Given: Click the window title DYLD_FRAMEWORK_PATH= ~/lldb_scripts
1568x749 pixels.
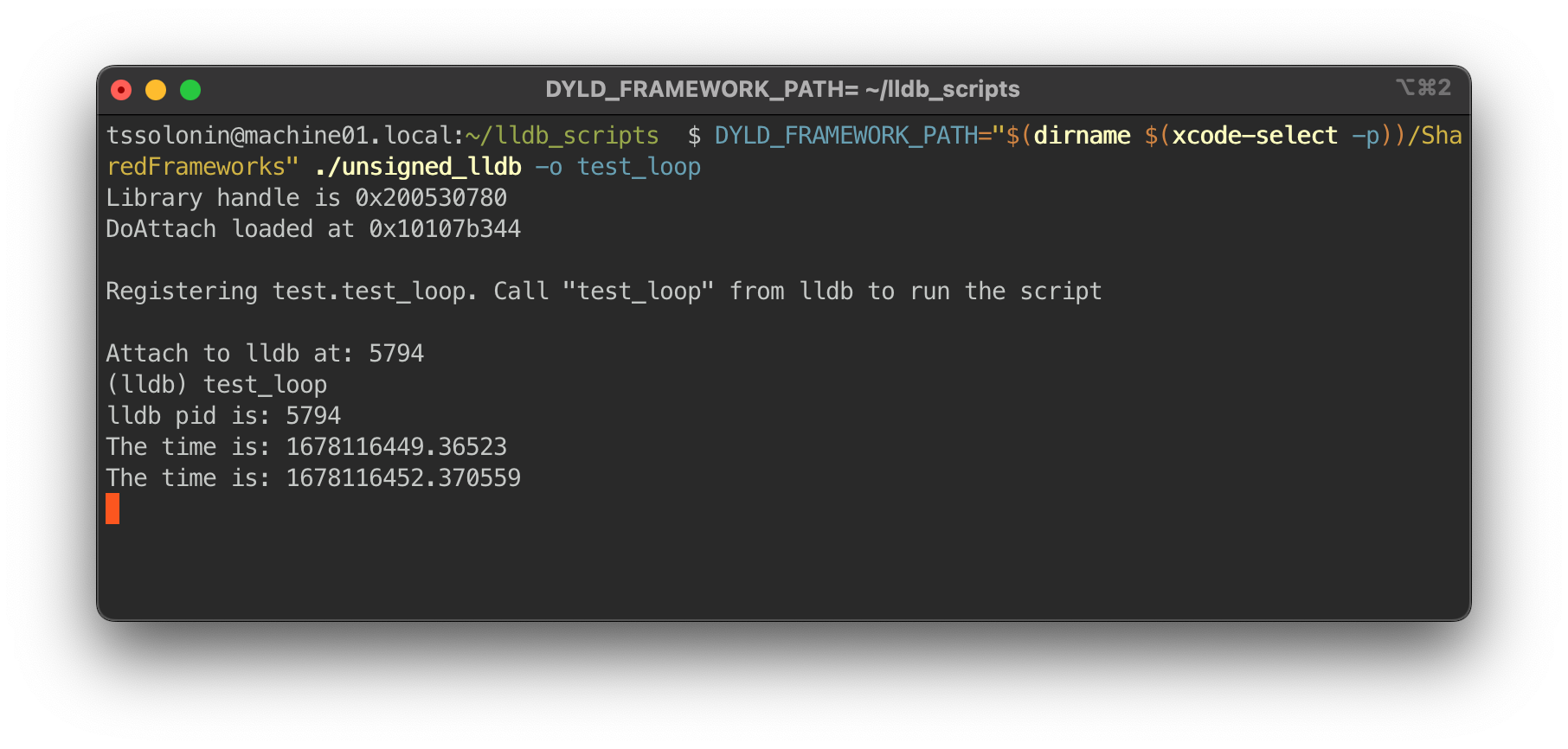Looking at the screenshot, I should tap(782, 88).
